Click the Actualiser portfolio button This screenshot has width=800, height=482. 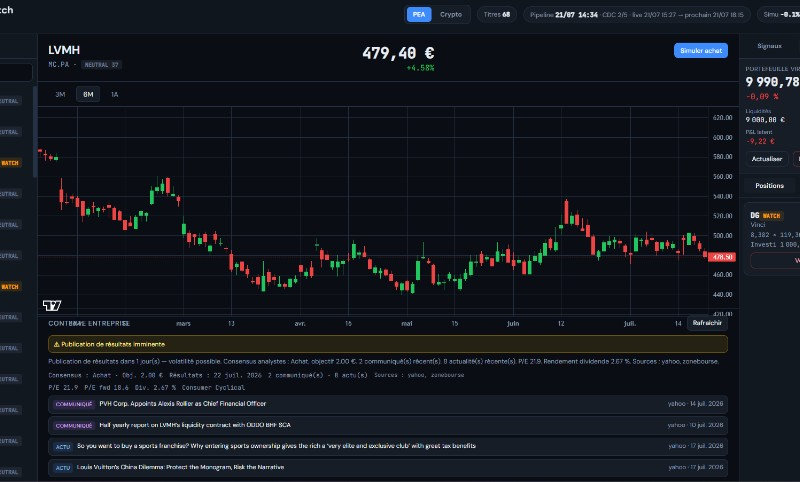click(x=767, y=159)
